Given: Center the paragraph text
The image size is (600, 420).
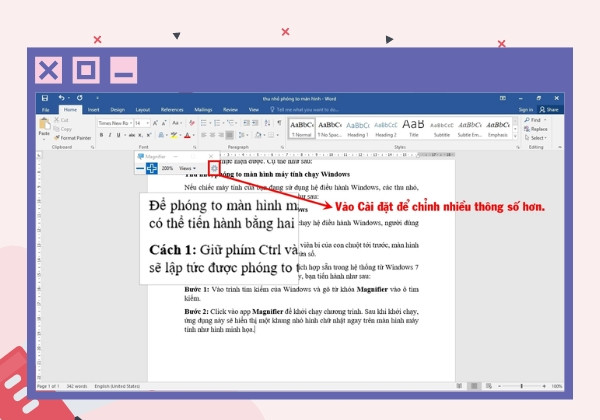Looking at the screenshot, I should (x=212, y=135).
